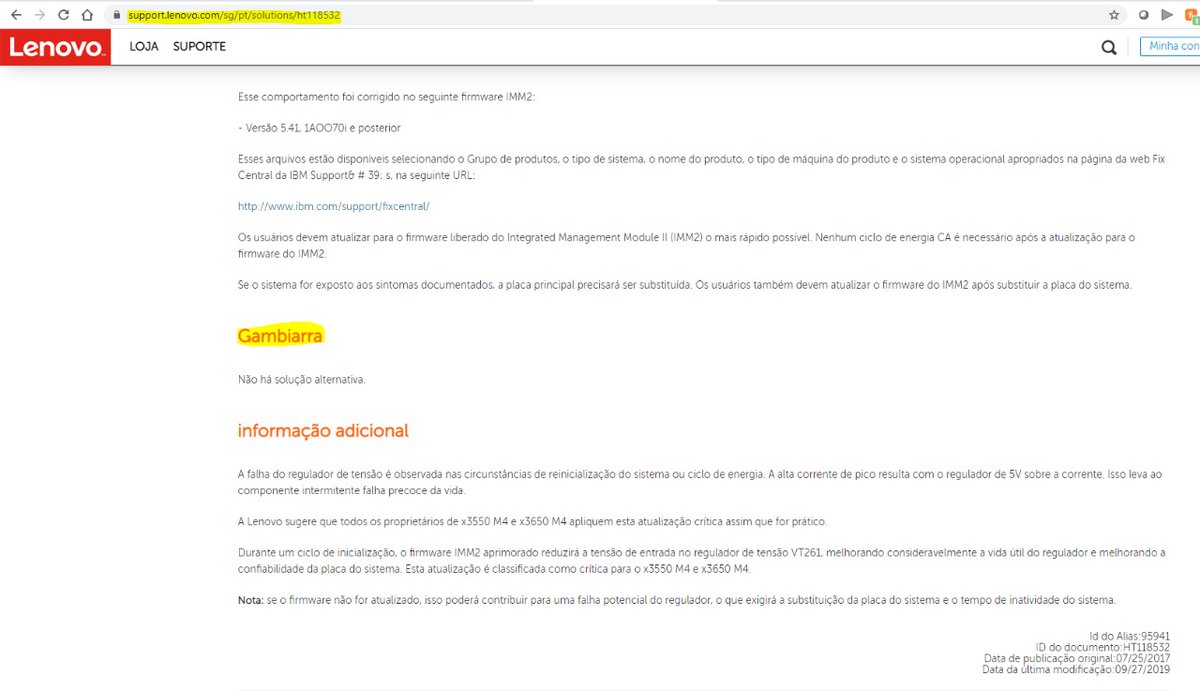Open the Minha conta button

click(1170, 47)
